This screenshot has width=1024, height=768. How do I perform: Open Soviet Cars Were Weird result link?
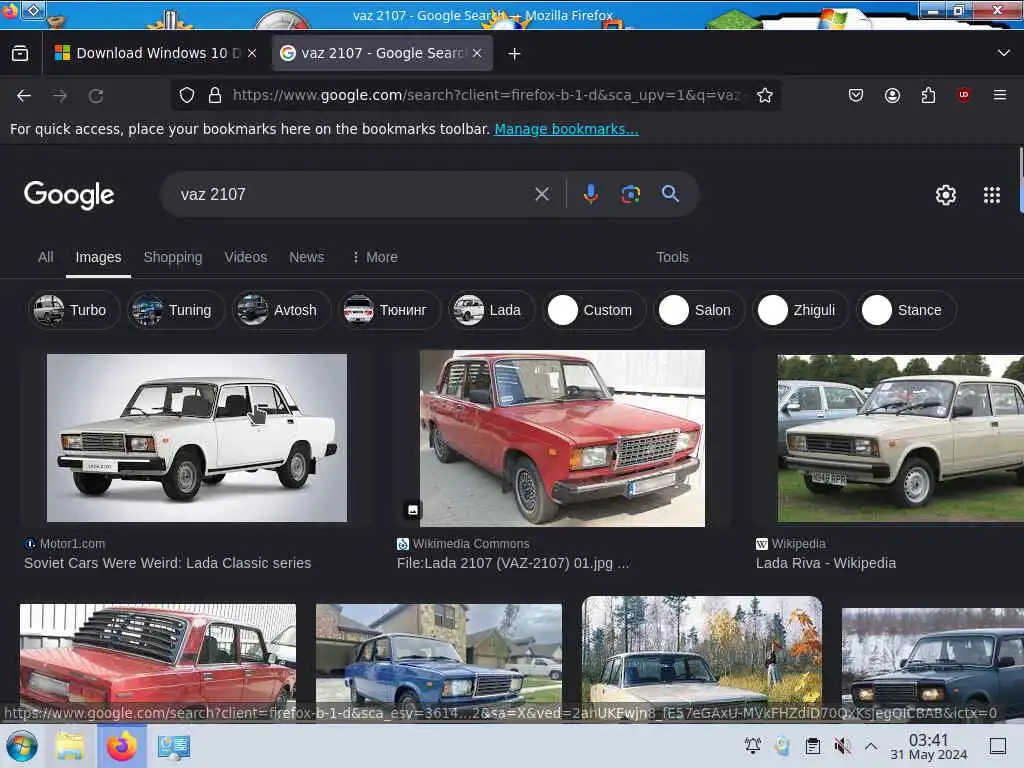click(x=167, y=563)
